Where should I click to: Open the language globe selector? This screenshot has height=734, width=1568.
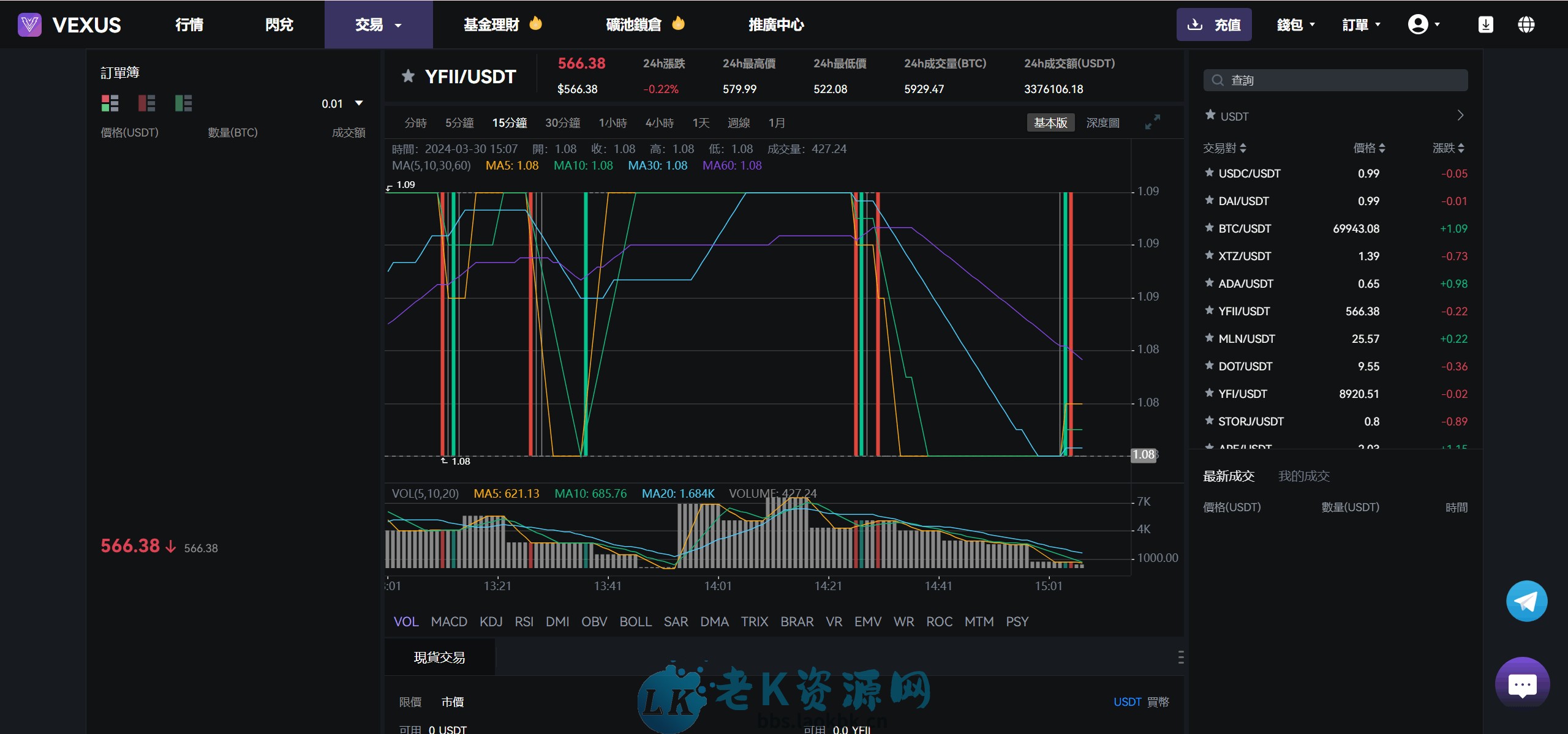coord(1526,24)
